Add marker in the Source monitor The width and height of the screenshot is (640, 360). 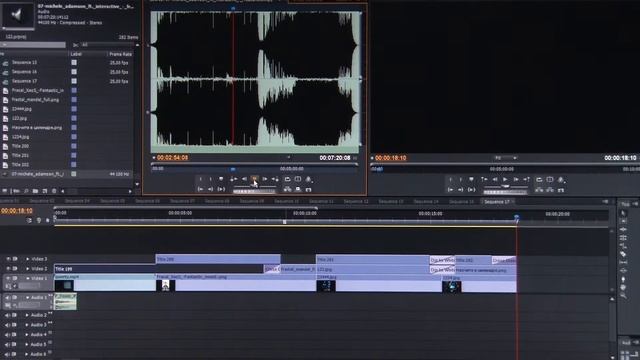(x=221, y=179)
